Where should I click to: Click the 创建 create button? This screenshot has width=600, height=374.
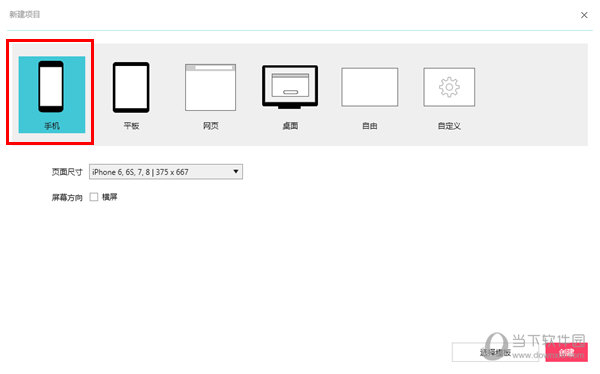(x=566, y=352)
